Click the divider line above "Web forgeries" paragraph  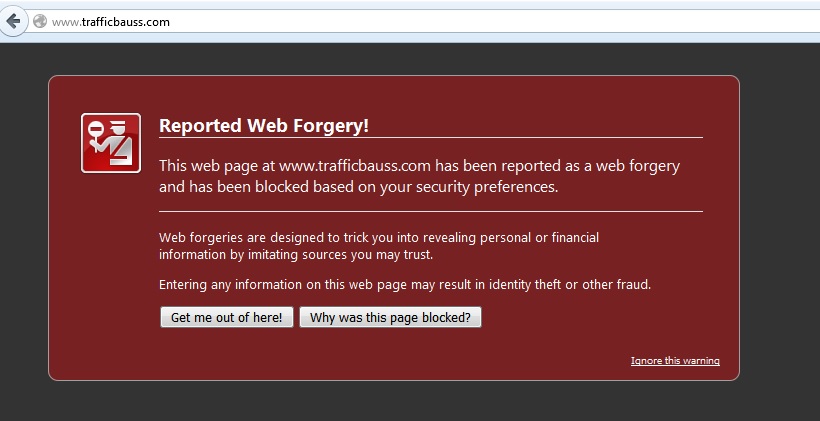click(431, 211)
